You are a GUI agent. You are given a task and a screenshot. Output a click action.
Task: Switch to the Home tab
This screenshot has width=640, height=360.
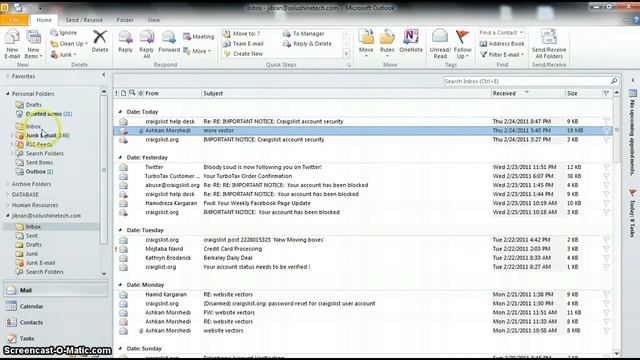[44, 20]
